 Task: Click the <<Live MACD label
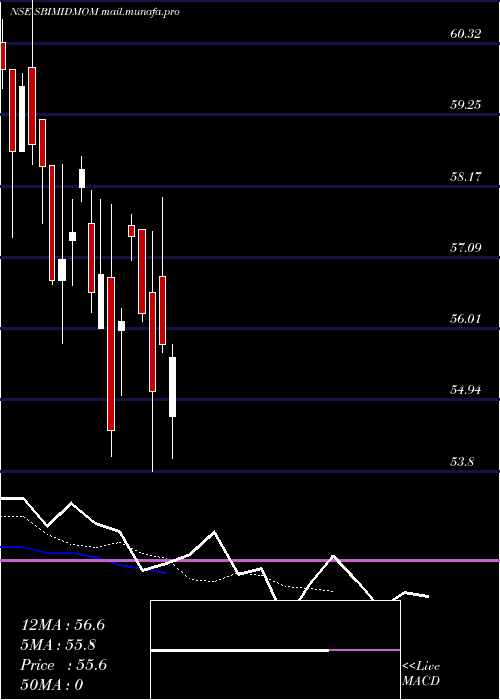[421, 674]
